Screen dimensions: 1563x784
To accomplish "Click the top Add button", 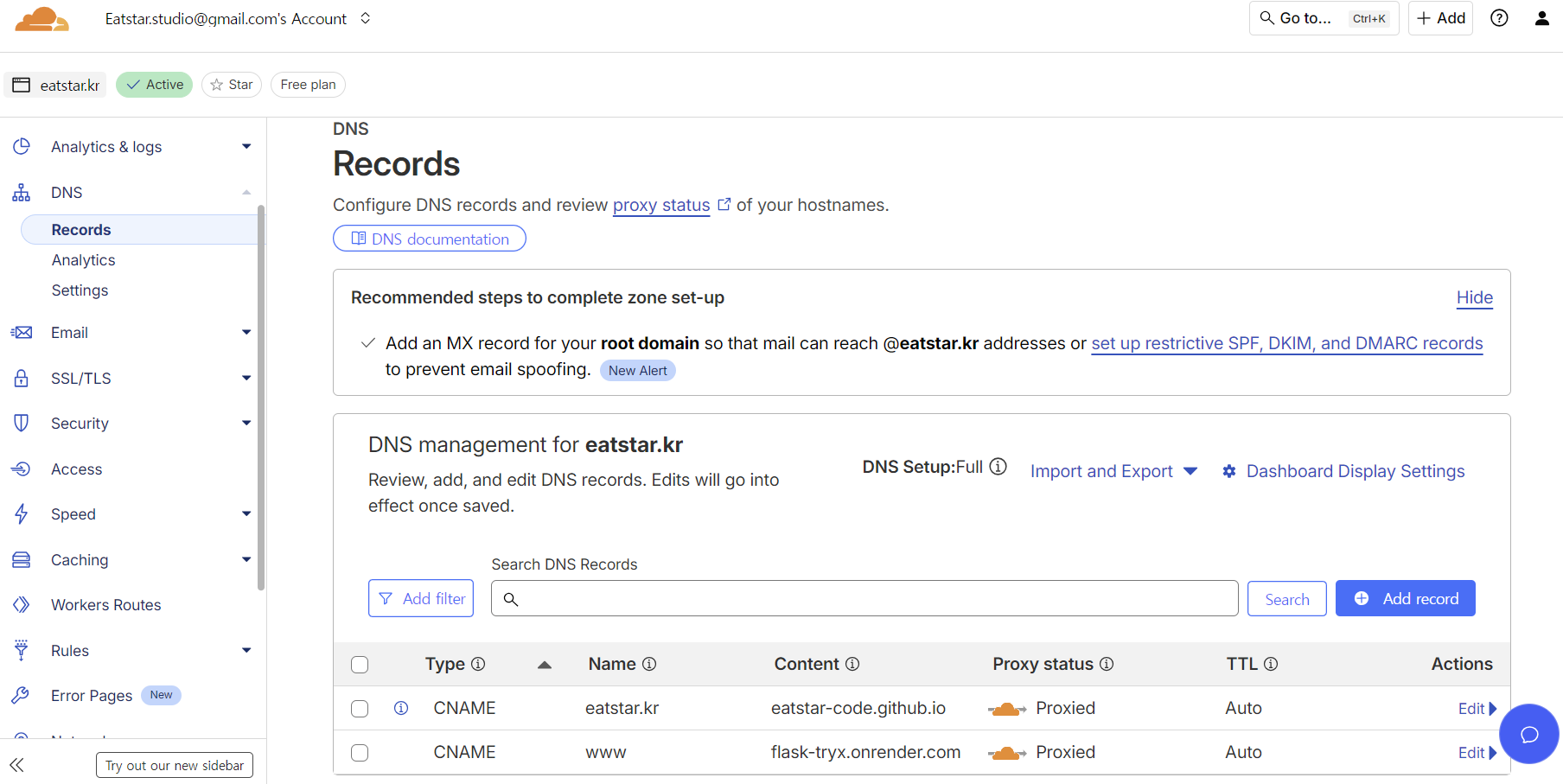I will (1440, 18).
